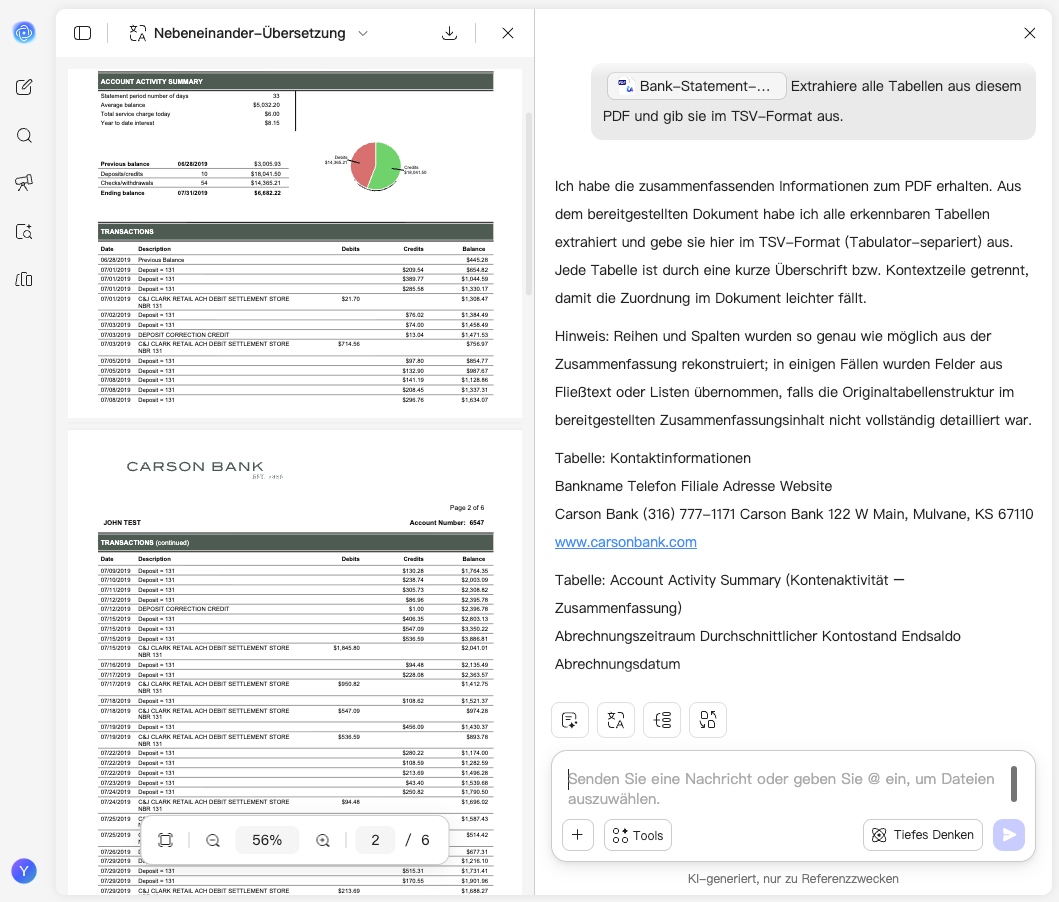Click the fit-to-page icon in PDF toolbar
The width and height of the screenshot is (1059, 902).
coord(165,840)
